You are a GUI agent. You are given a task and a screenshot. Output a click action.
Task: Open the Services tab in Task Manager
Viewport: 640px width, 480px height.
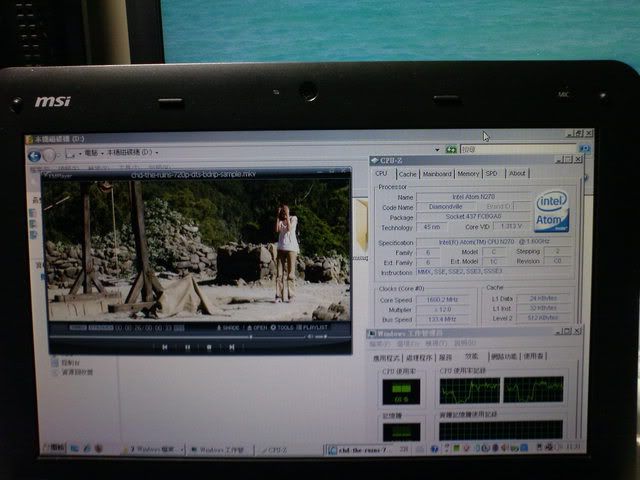click(x=445, y=358)
